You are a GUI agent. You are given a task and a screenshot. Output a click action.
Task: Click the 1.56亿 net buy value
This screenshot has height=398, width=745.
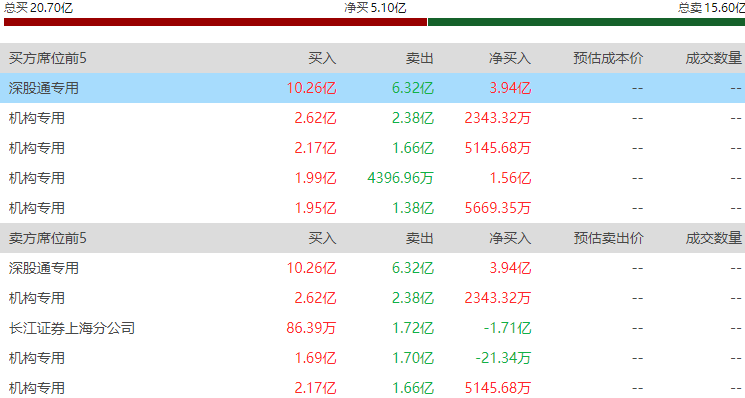(x=510, y=178)
